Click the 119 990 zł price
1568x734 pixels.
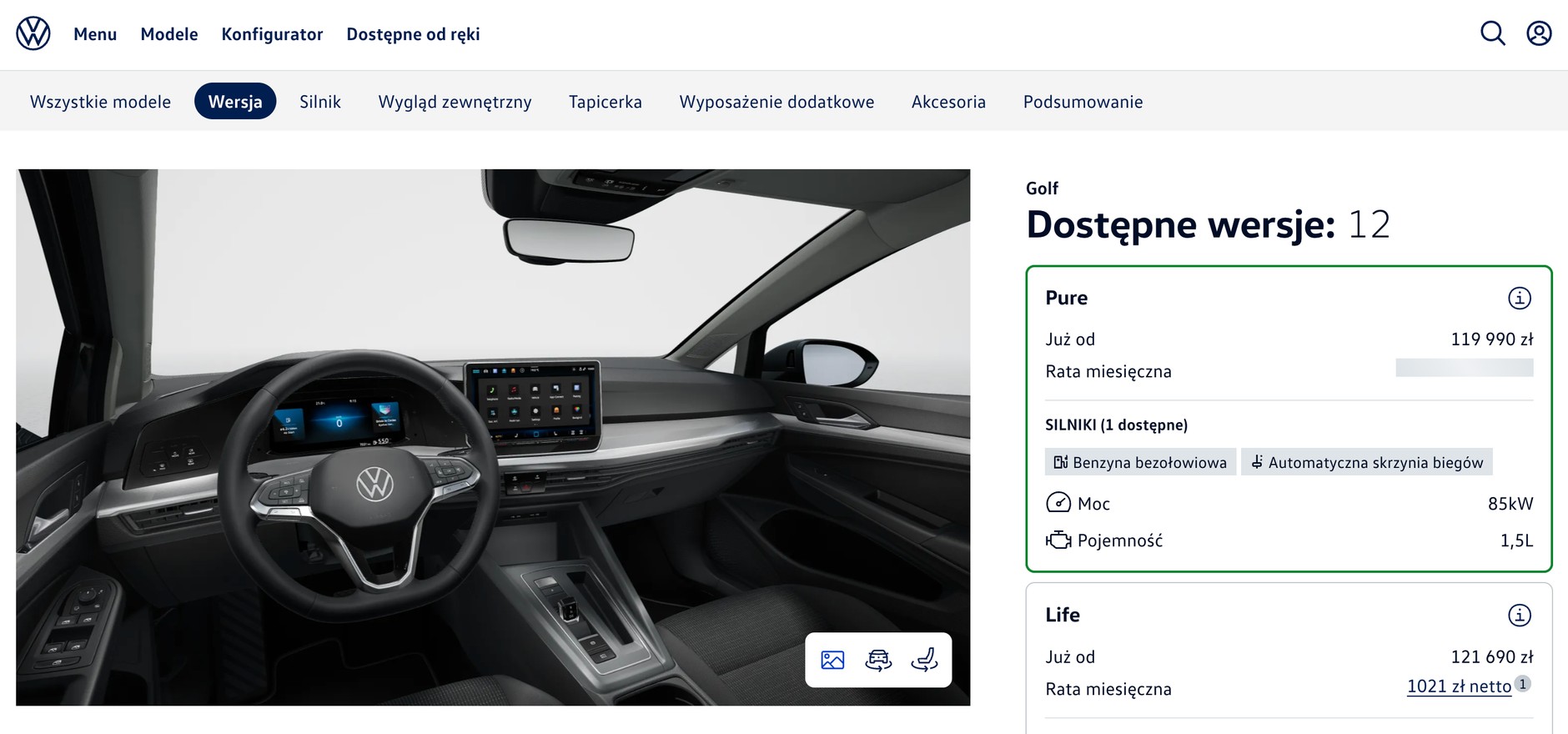(x=1491, y=339)
